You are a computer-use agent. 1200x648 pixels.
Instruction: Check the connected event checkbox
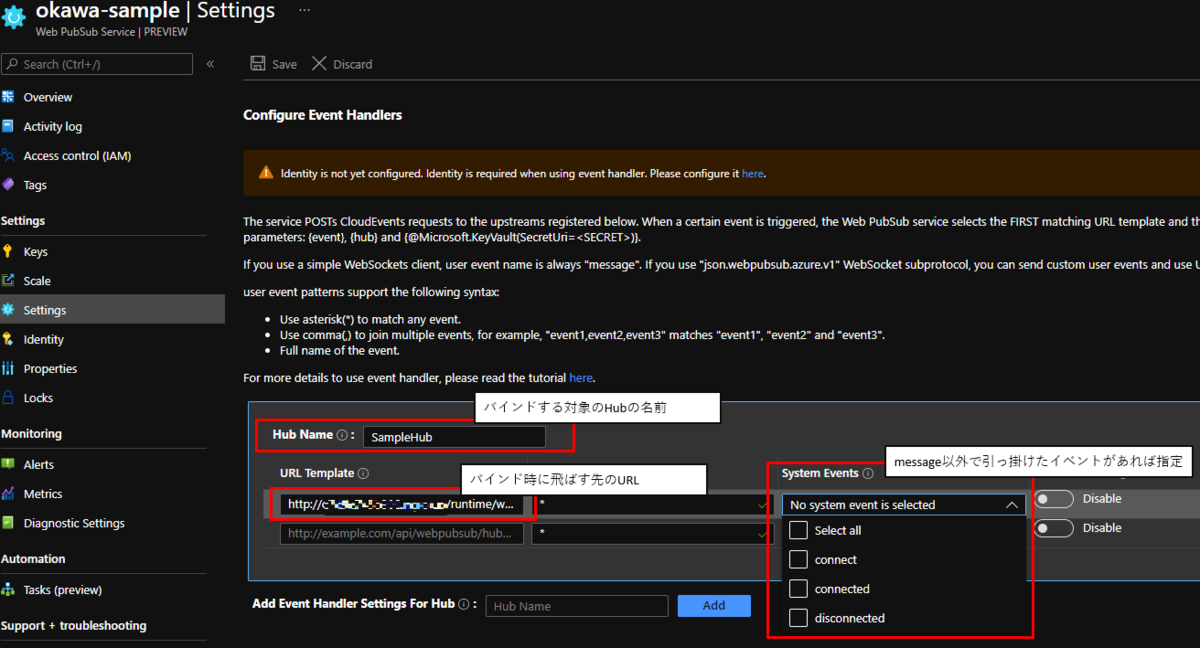tap(798, 588)
